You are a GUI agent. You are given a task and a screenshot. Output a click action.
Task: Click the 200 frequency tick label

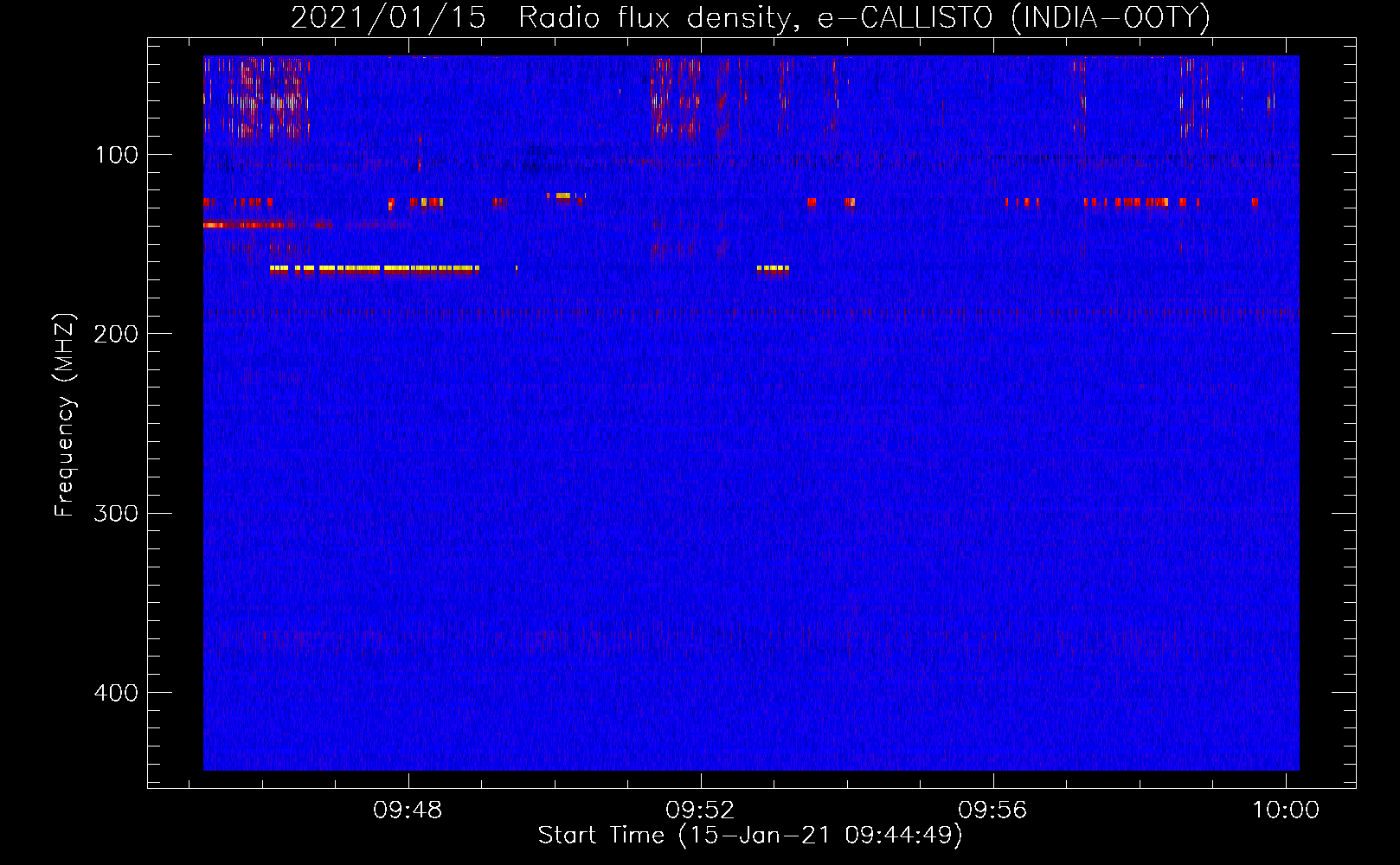point(116,334)
